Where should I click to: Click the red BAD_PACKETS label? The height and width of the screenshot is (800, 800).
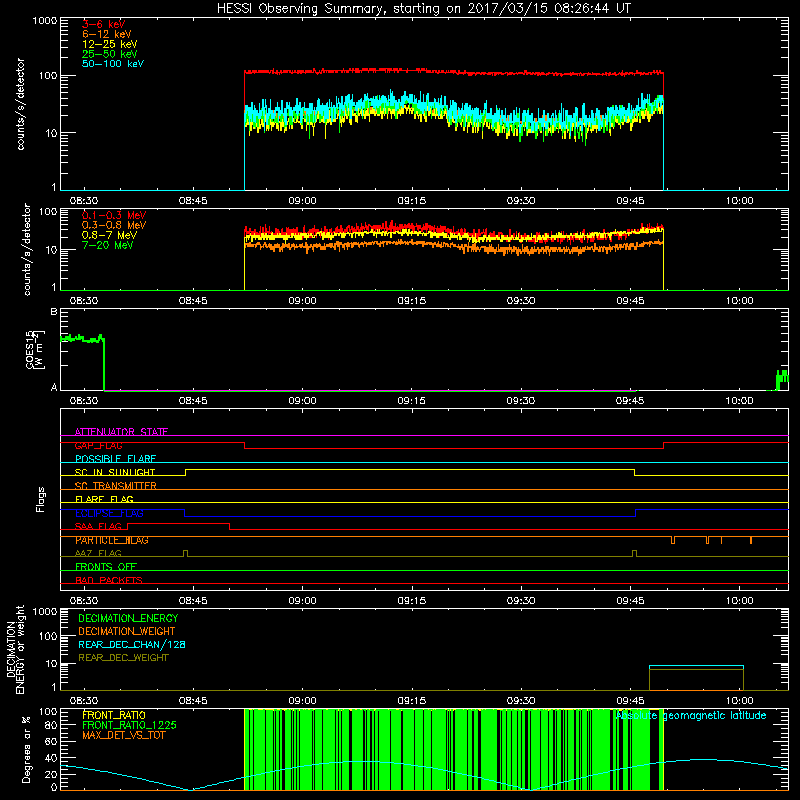pos(109,580)
